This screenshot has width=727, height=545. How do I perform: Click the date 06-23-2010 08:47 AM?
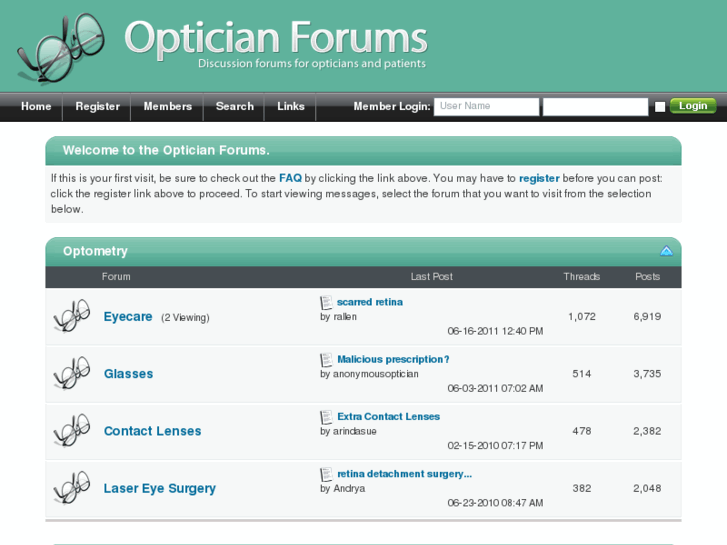(495, 503)
